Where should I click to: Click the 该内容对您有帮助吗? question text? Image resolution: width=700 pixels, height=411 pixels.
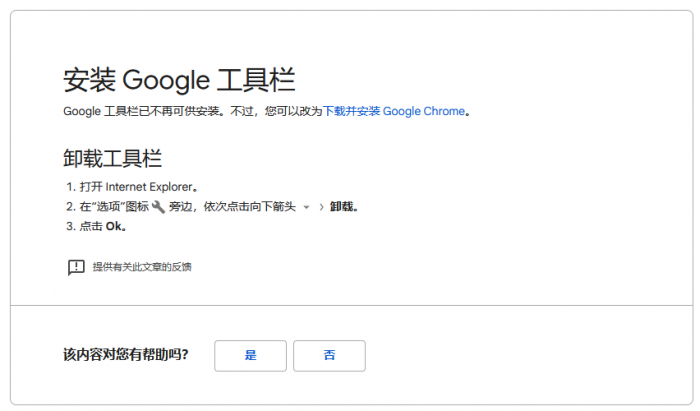125,355
